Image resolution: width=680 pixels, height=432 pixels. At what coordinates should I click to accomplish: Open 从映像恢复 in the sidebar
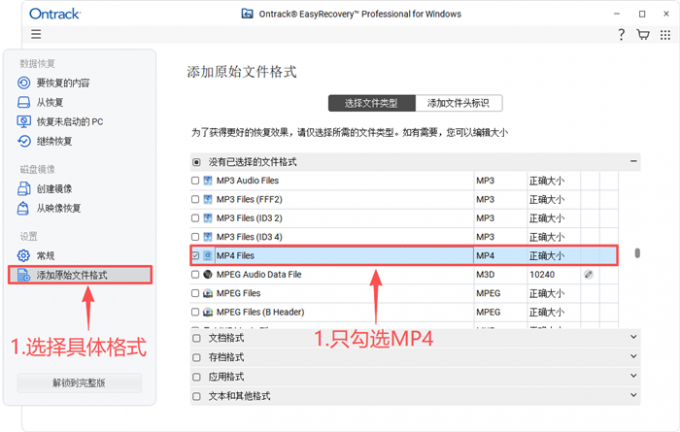59,208
